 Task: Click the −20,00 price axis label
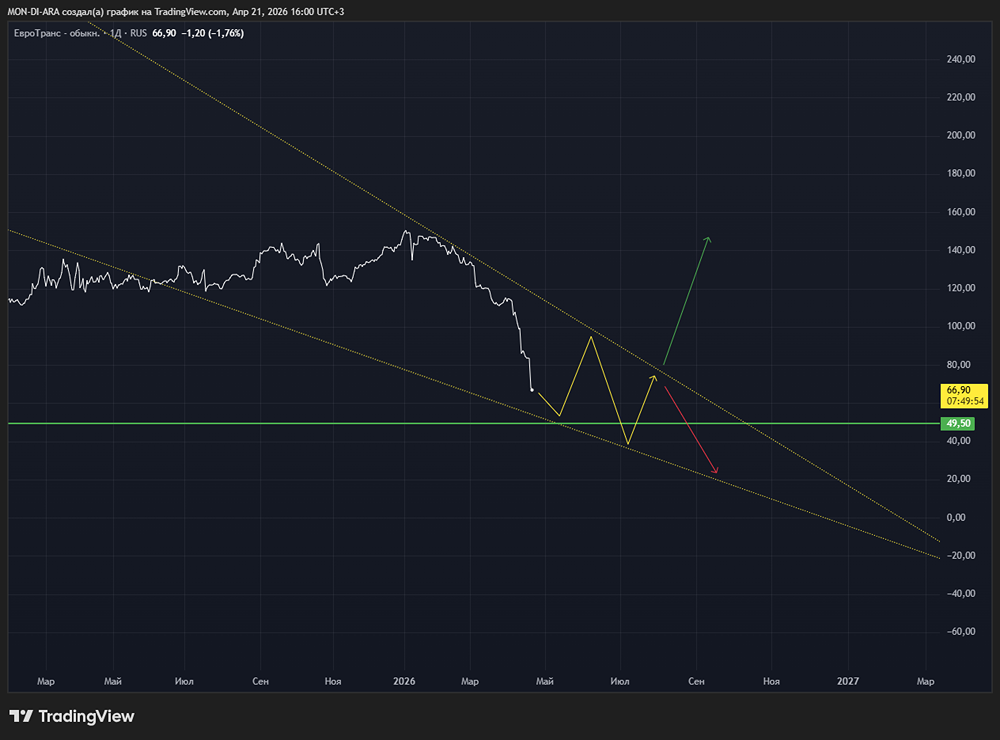coord(960,556)
